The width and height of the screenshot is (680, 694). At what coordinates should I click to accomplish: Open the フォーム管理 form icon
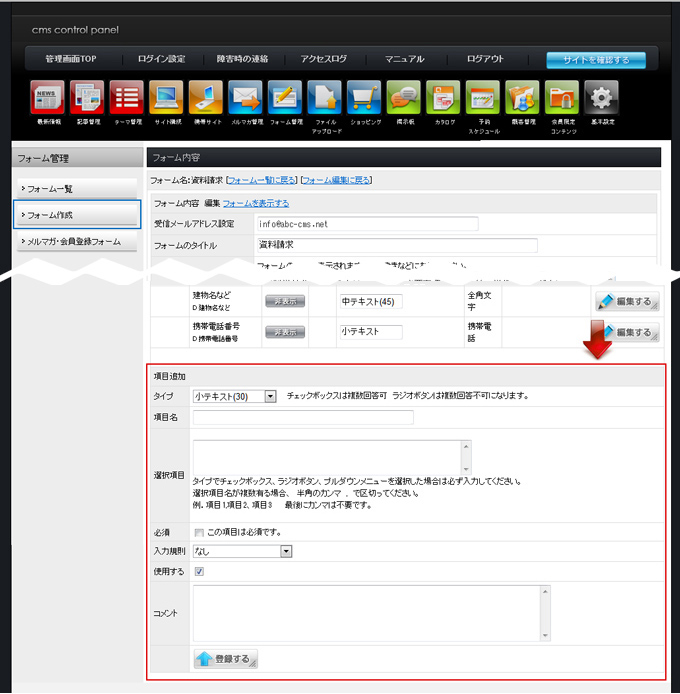click(285, 98)
